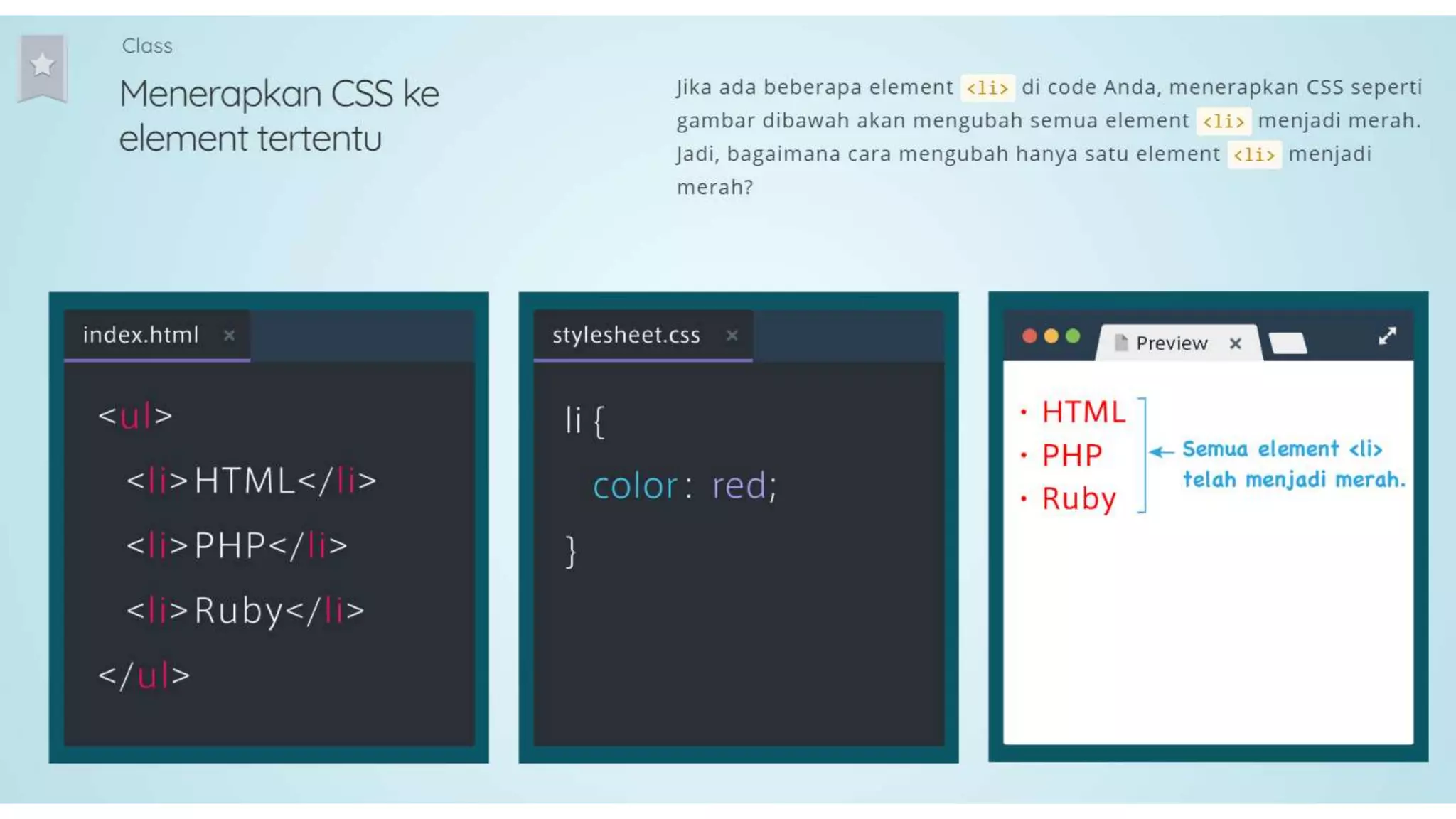Click the <li>PHP</li> code line
The width and height of the screenshot is (1456, 819).
(x=237, y=545)
